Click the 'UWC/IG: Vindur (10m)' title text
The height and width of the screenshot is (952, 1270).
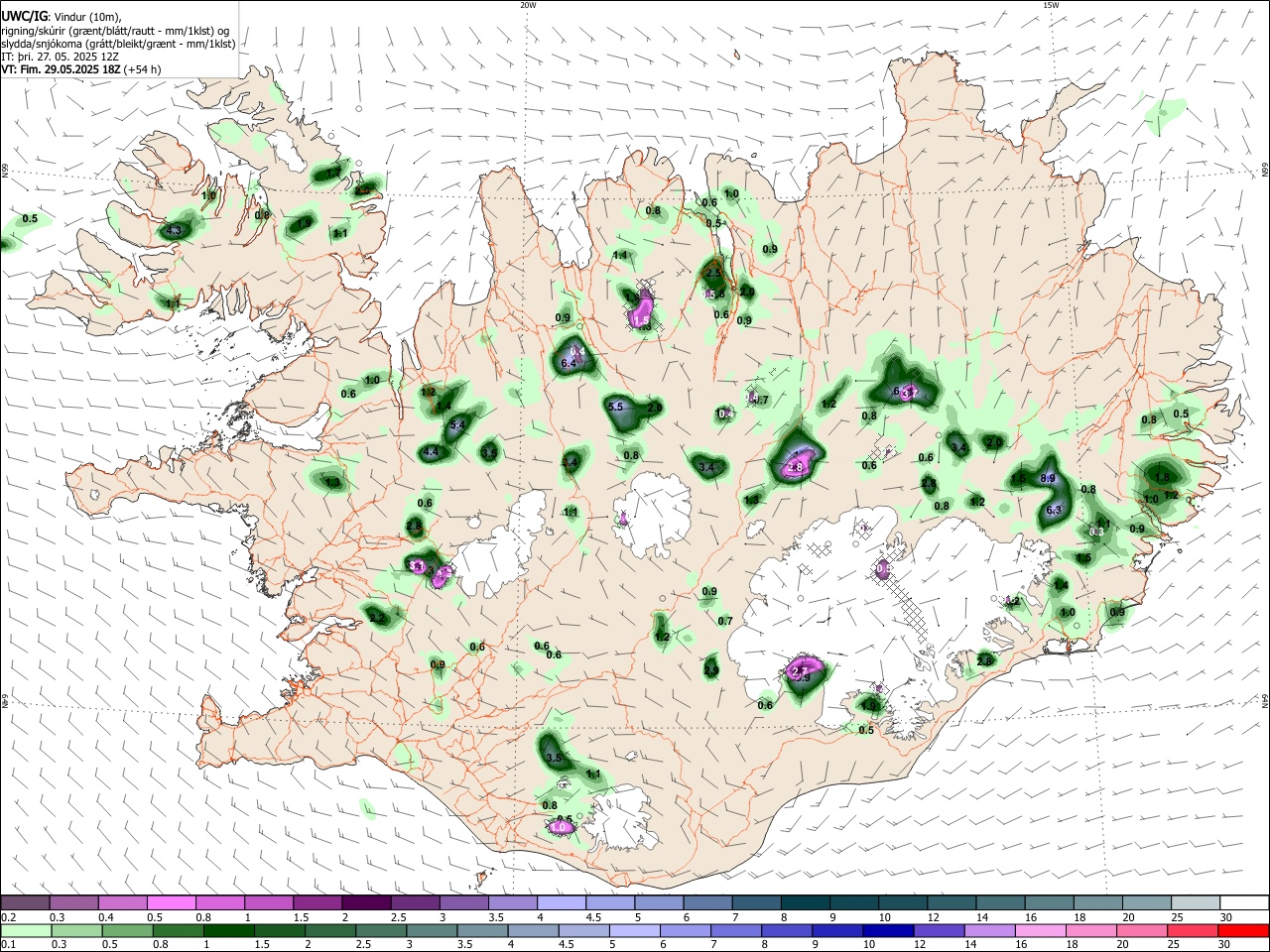click(62, 16)
